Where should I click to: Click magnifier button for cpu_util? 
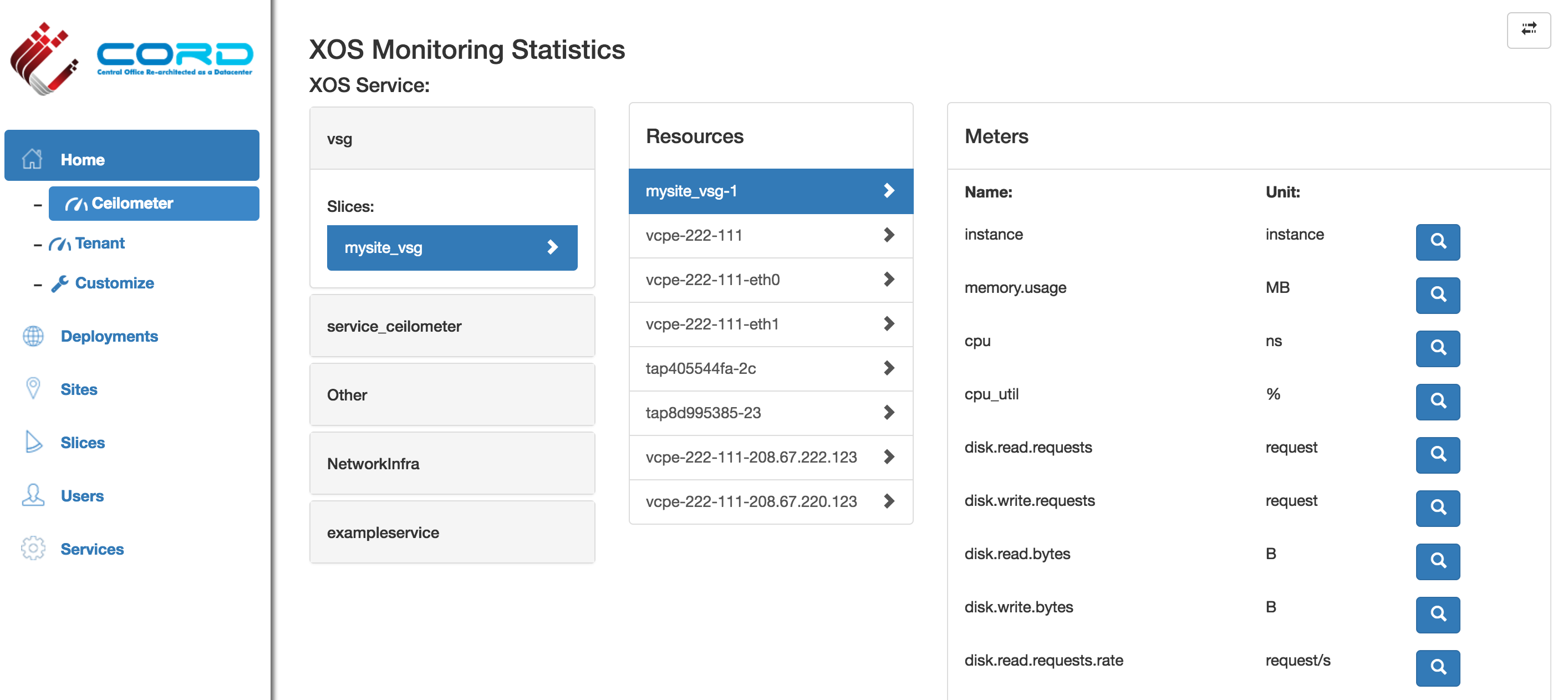(x=1437, y=402)
